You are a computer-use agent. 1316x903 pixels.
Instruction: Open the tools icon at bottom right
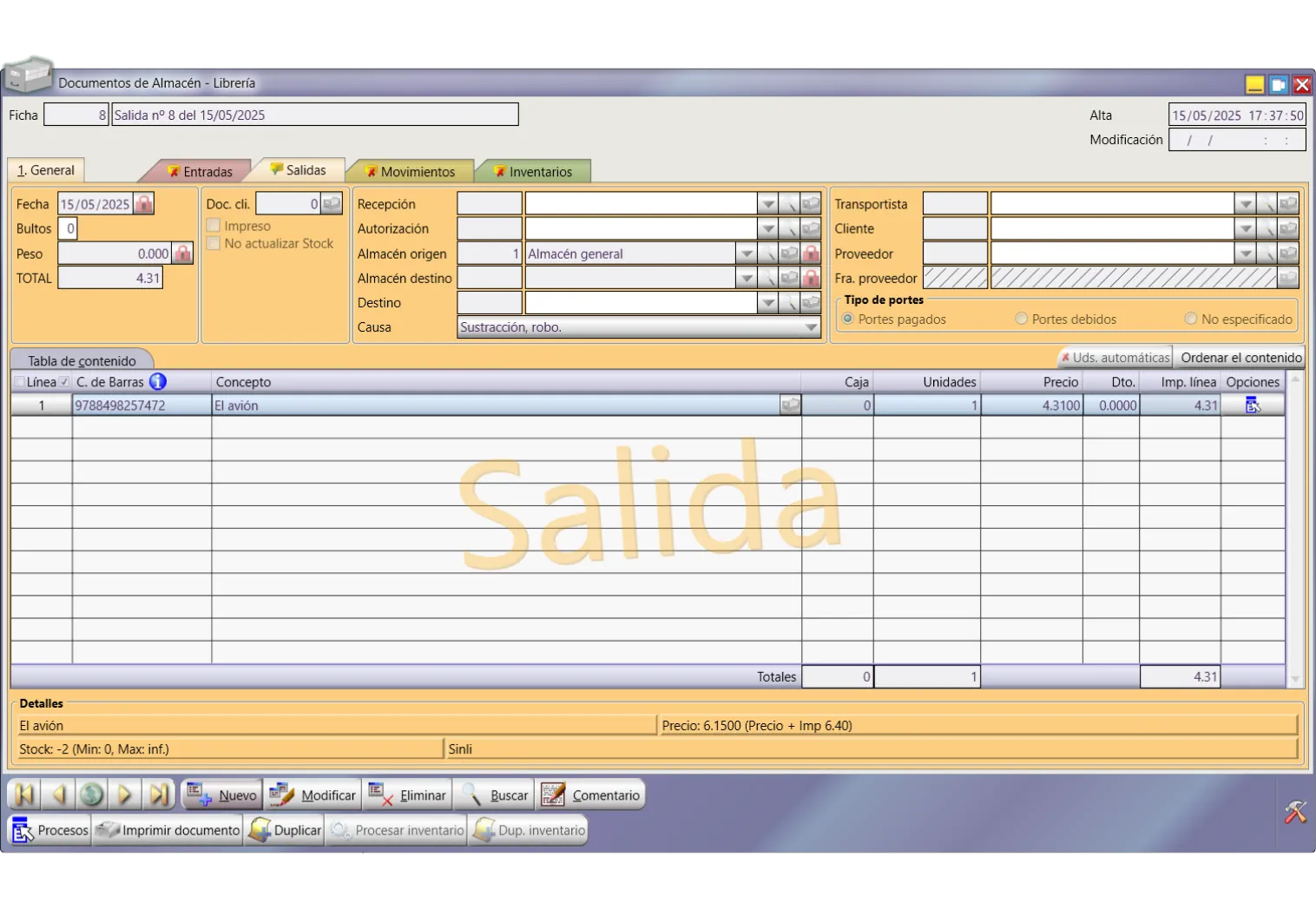pyautogui.click(x=1294, y=812)
